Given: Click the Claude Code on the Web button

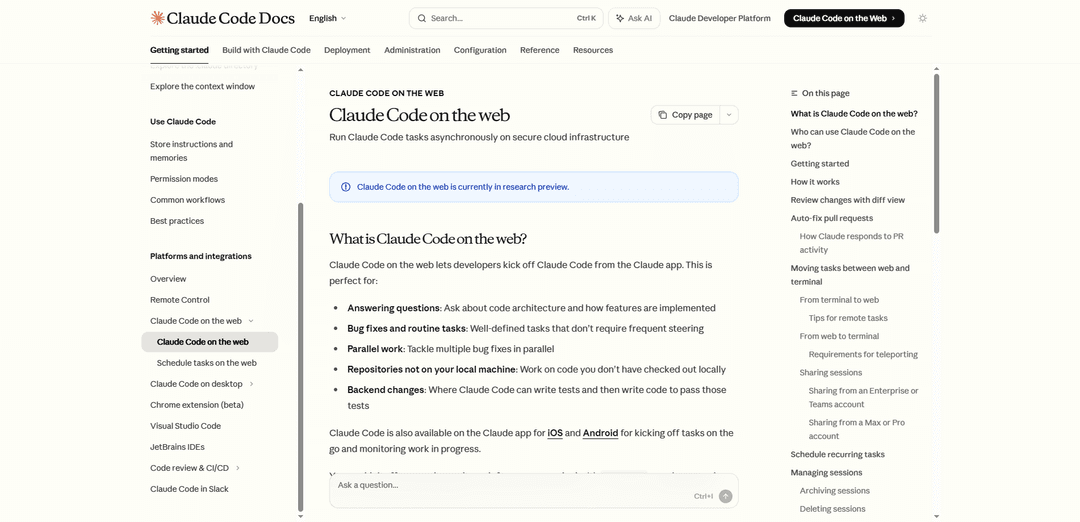Looking at the screenshot, I should click(x=843, y=18).
